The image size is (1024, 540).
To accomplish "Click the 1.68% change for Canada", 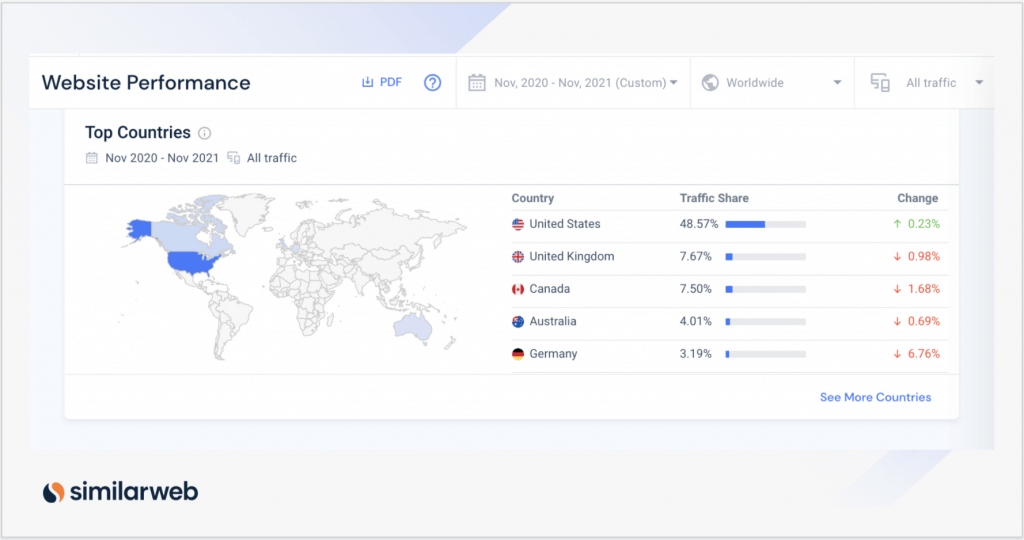I will pyautogui.click(x=916, y=289).
